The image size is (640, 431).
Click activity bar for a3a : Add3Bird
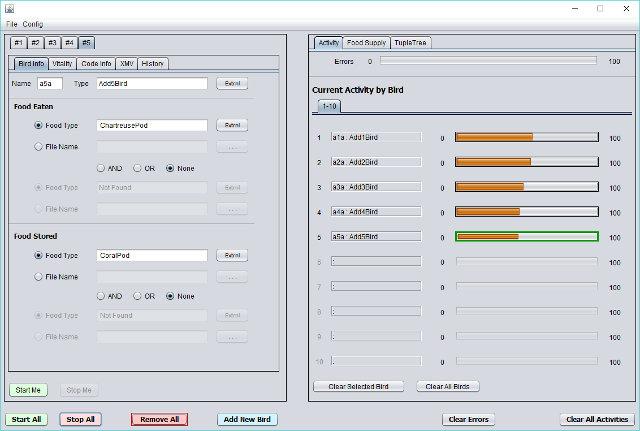tap(527, 187)
